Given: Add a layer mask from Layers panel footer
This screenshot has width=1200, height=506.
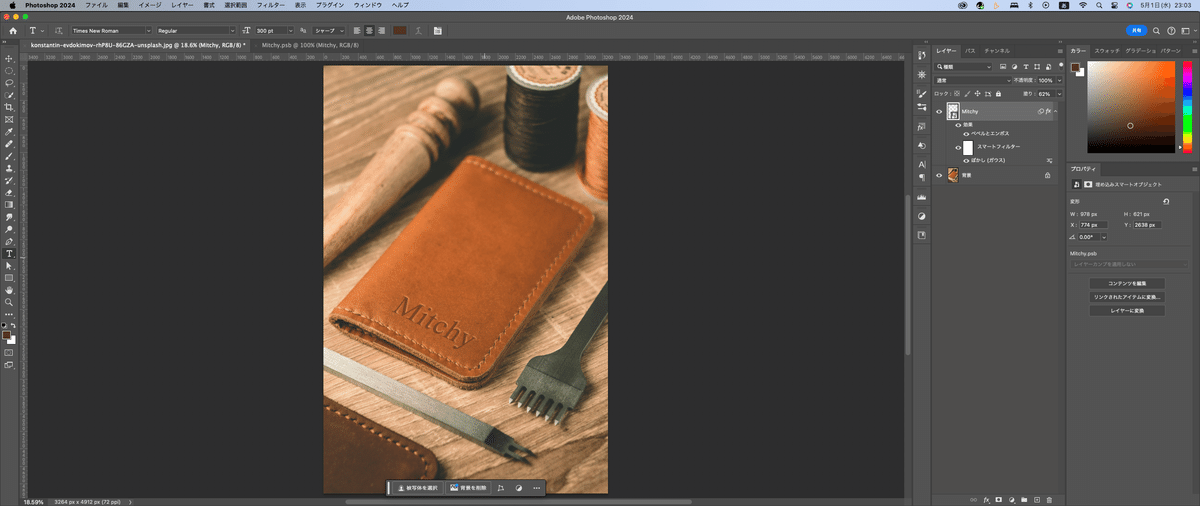Looking at the screenshot, I should coord(998,498).
